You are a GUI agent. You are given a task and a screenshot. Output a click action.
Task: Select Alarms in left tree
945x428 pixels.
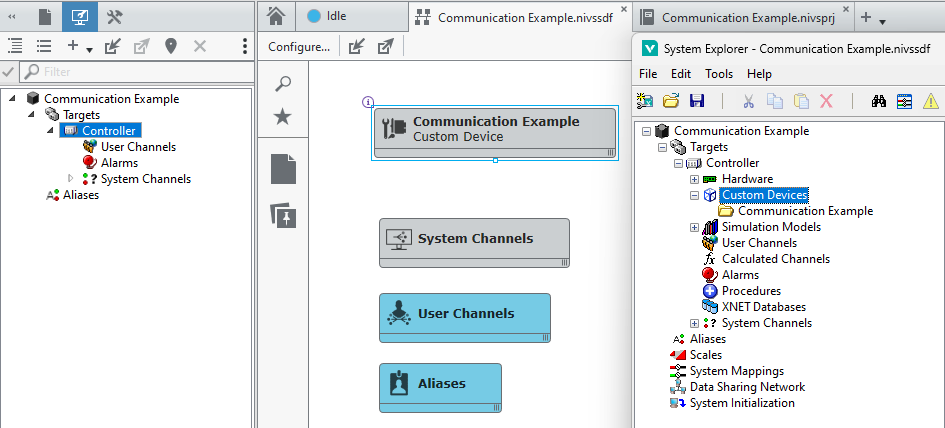119,163
